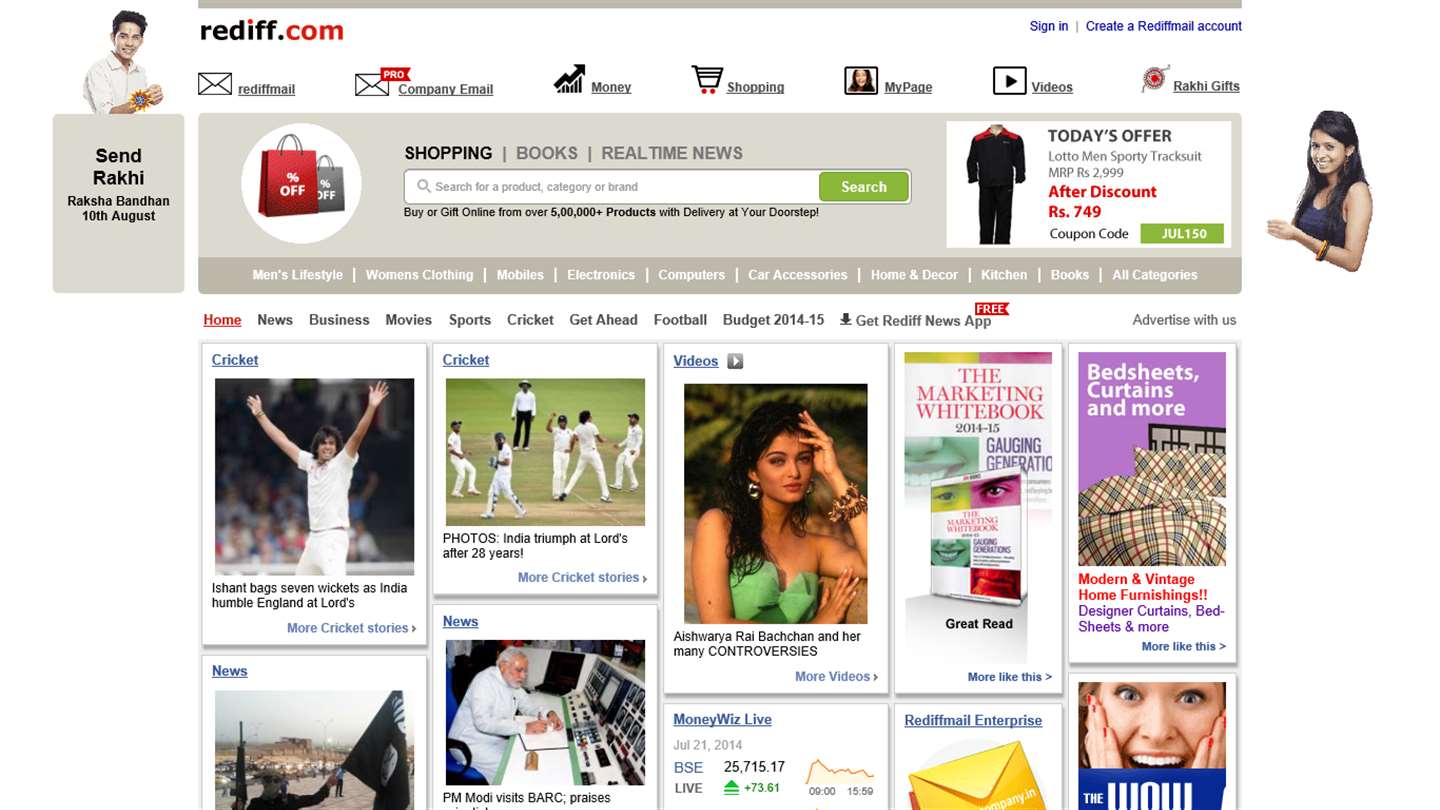1440x810 pixels.
Task: Click the green BSE up-arrow indicator
Action: 731,788
